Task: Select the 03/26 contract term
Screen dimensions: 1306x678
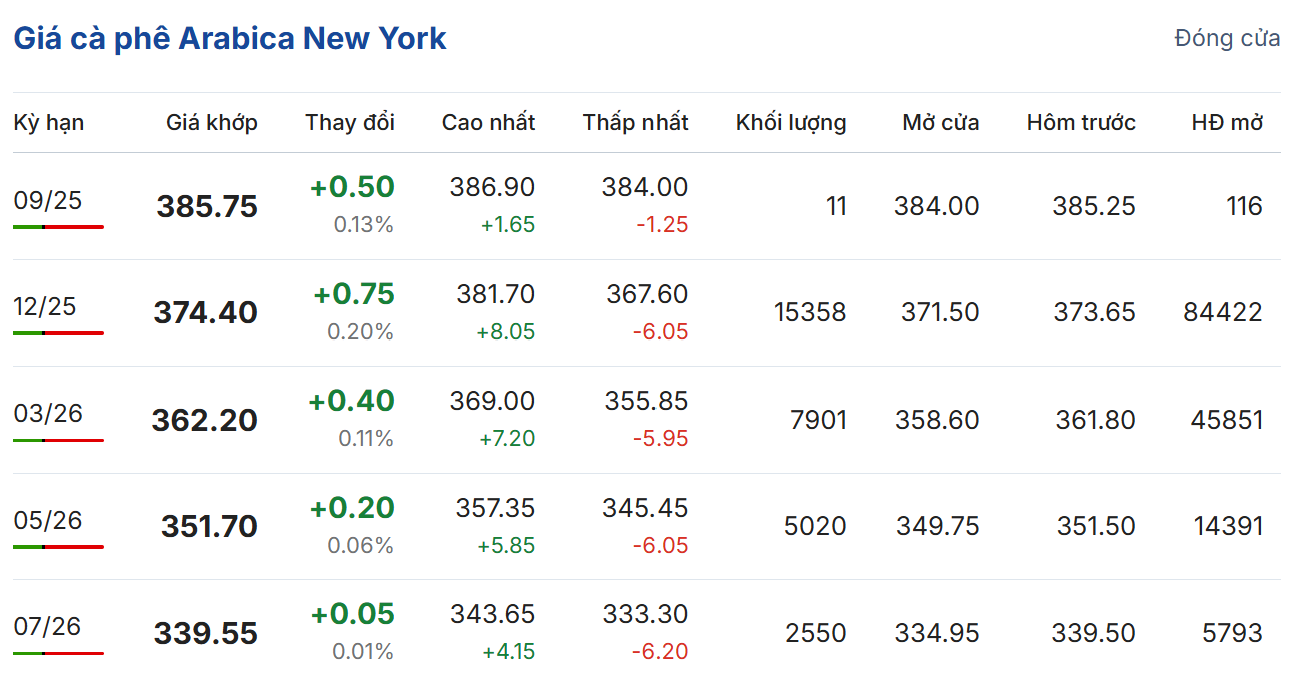Action: tap(48, 413)
